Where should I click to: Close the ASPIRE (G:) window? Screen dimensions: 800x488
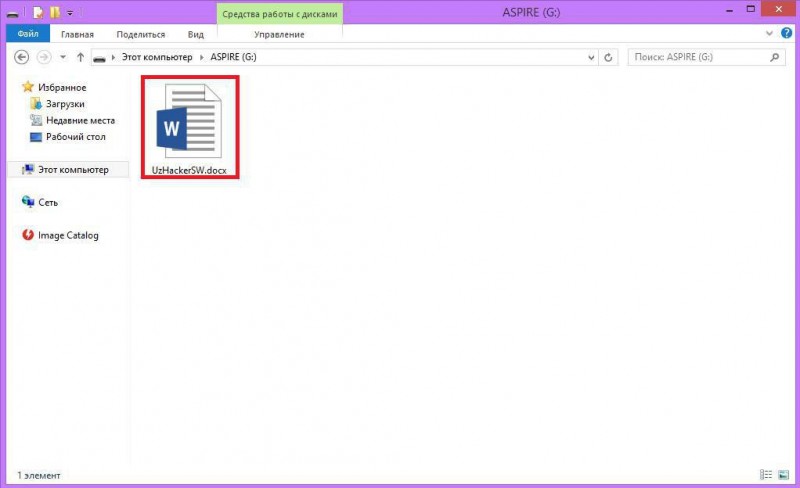coord(778,9)
